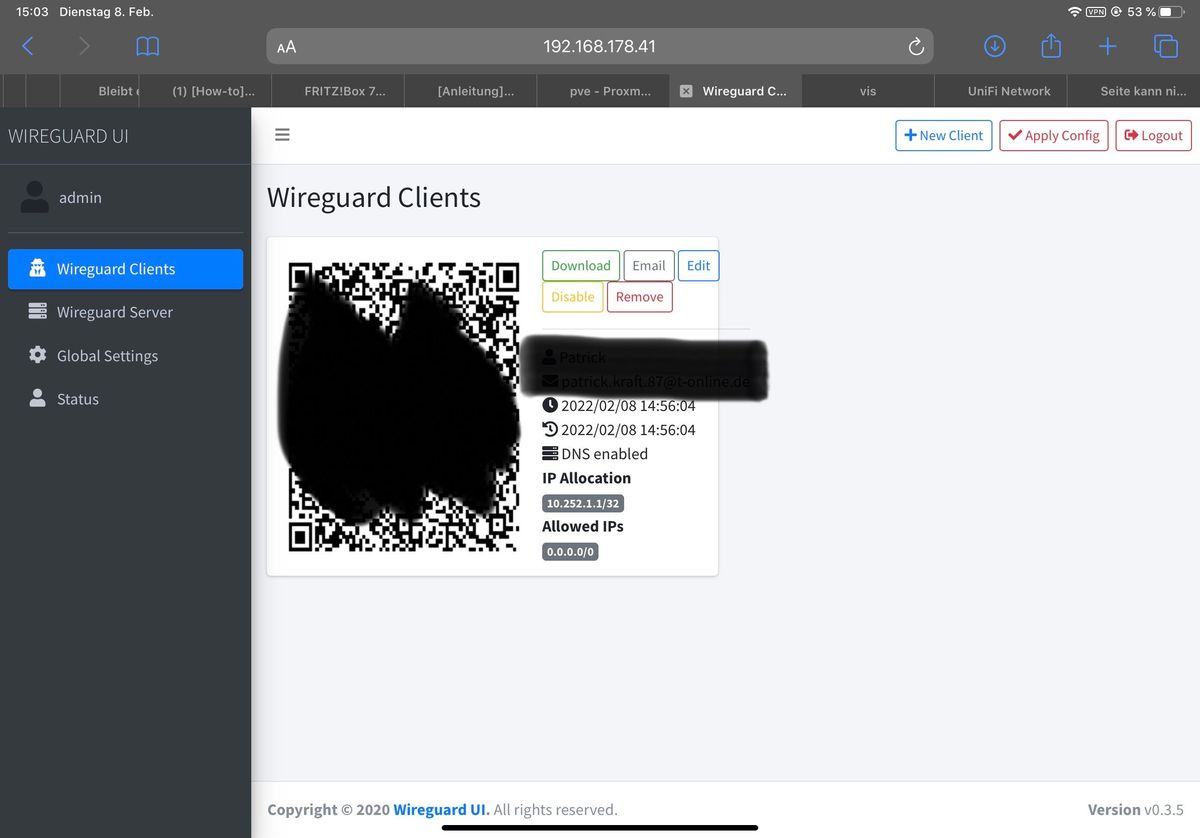Open the share sheet
The width and height of the screenshot is (1200, 838).
point(1051,45)
